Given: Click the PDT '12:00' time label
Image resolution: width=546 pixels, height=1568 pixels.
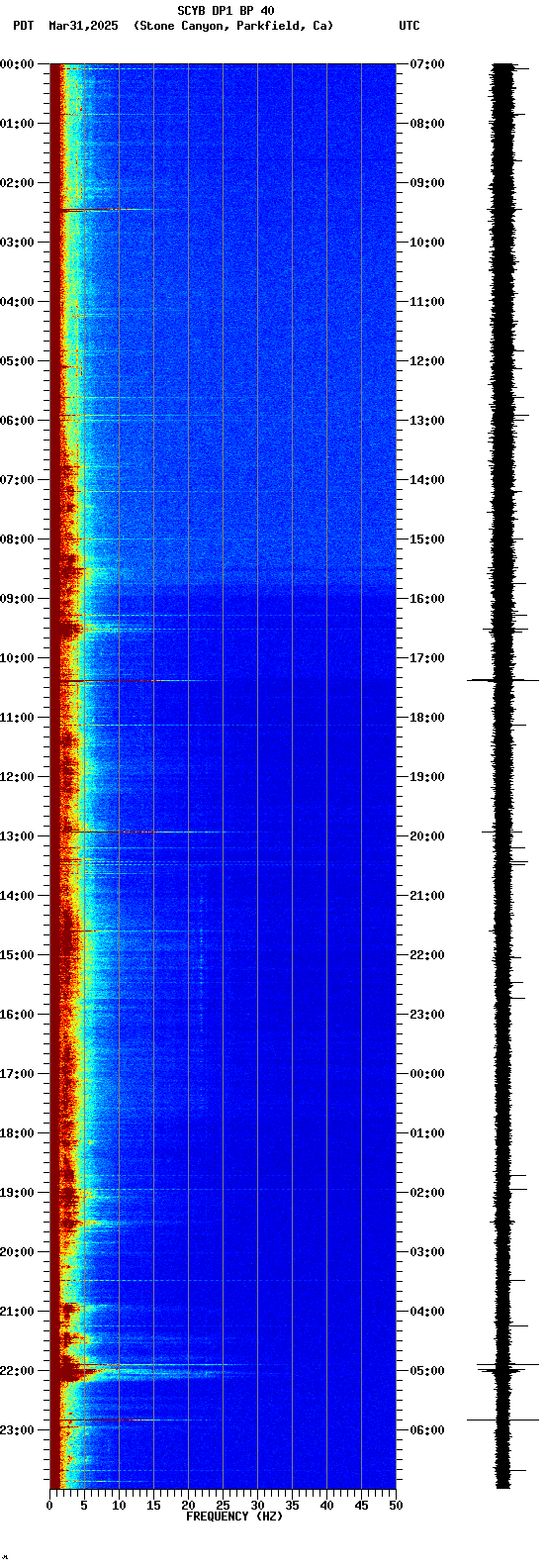Looking at the screenshot, I should 17,777.
